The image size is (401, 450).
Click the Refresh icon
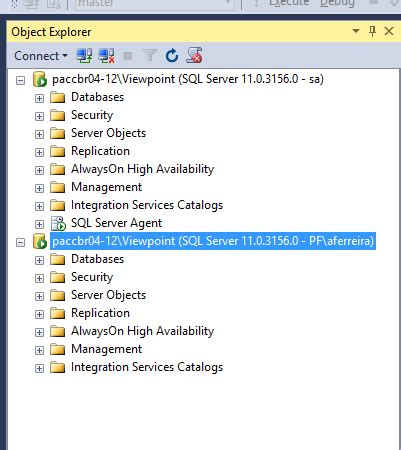point(172,56)
